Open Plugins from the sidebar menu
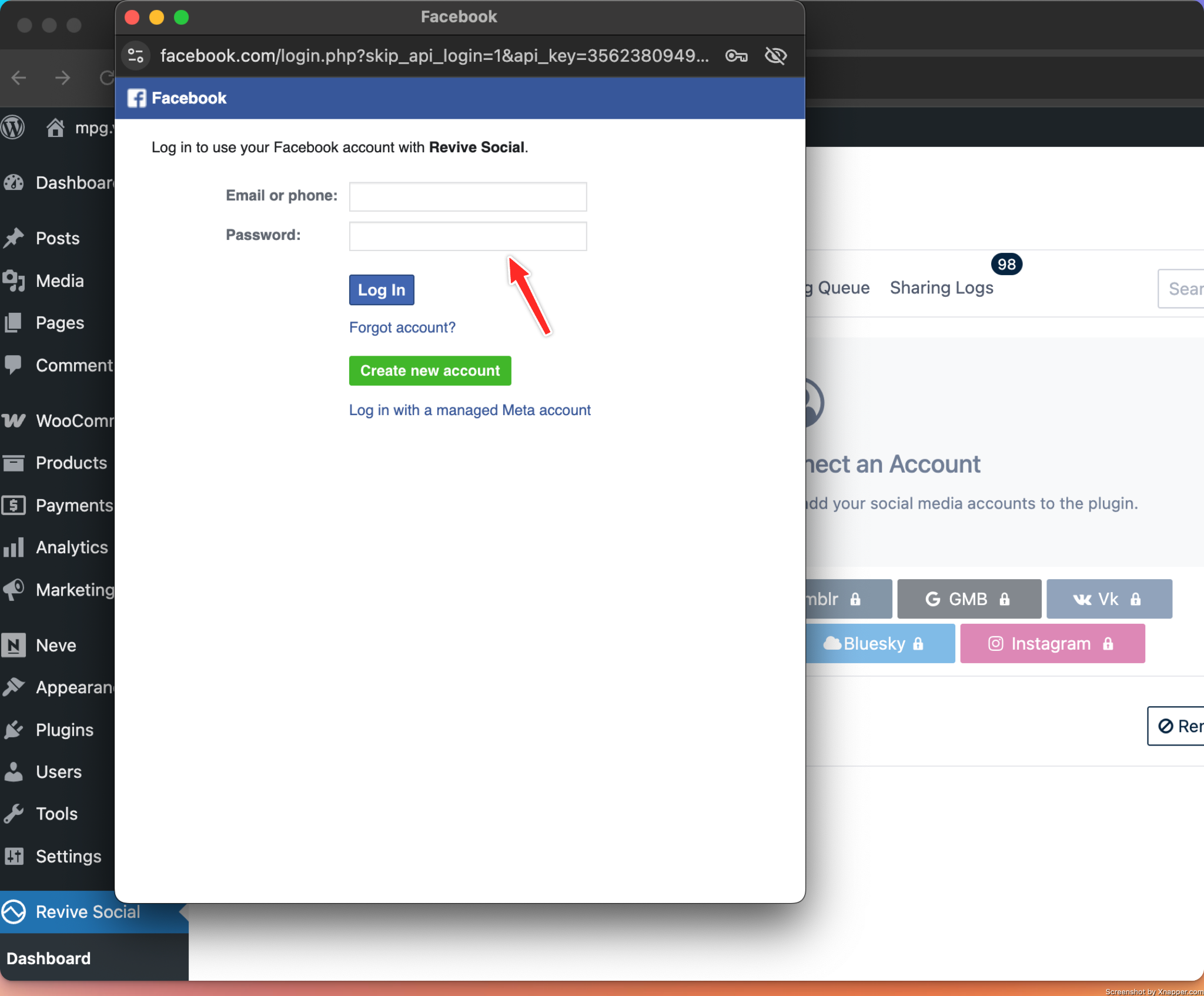The height and width of the screenshot is (996, 1204). [64, 730]
